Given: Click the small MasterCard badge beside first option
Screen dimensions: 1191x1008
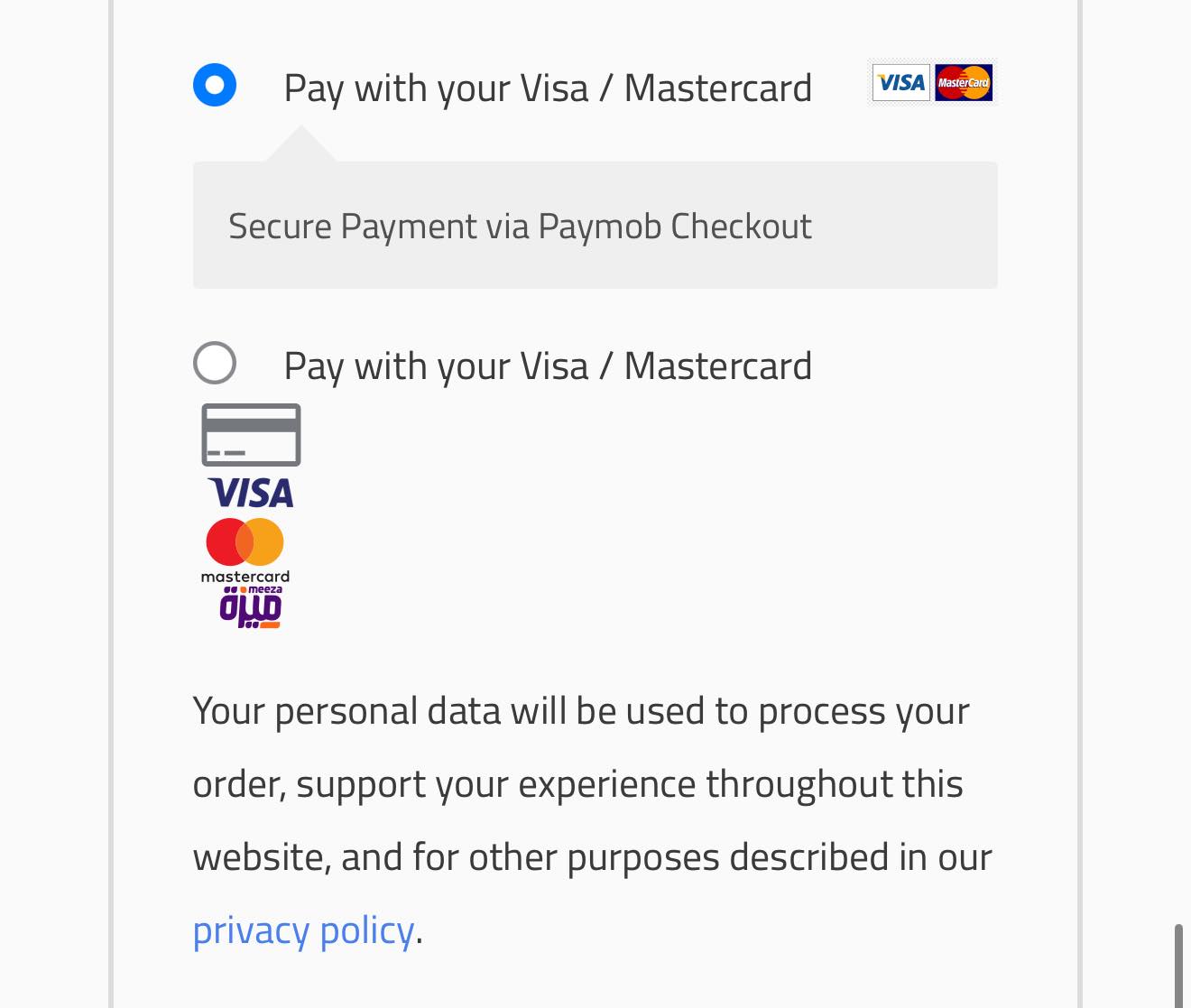Looking at the screenshot, I should (964, 83).
